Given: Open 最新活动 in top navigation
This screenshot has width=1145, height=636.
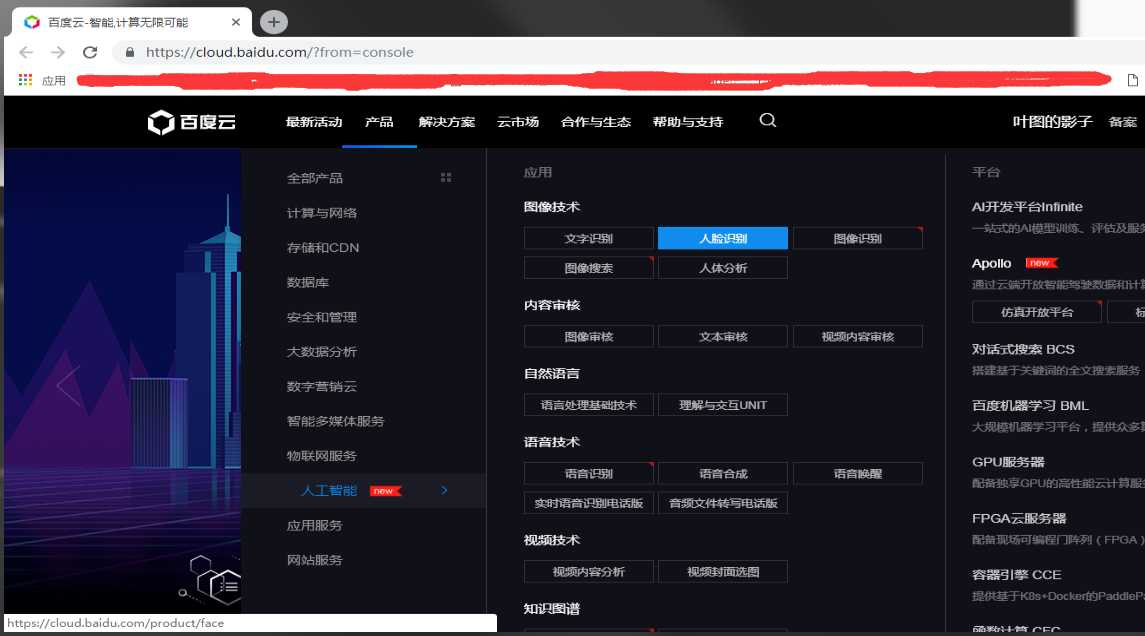Looking at the screenshot, I should point(314,122).
